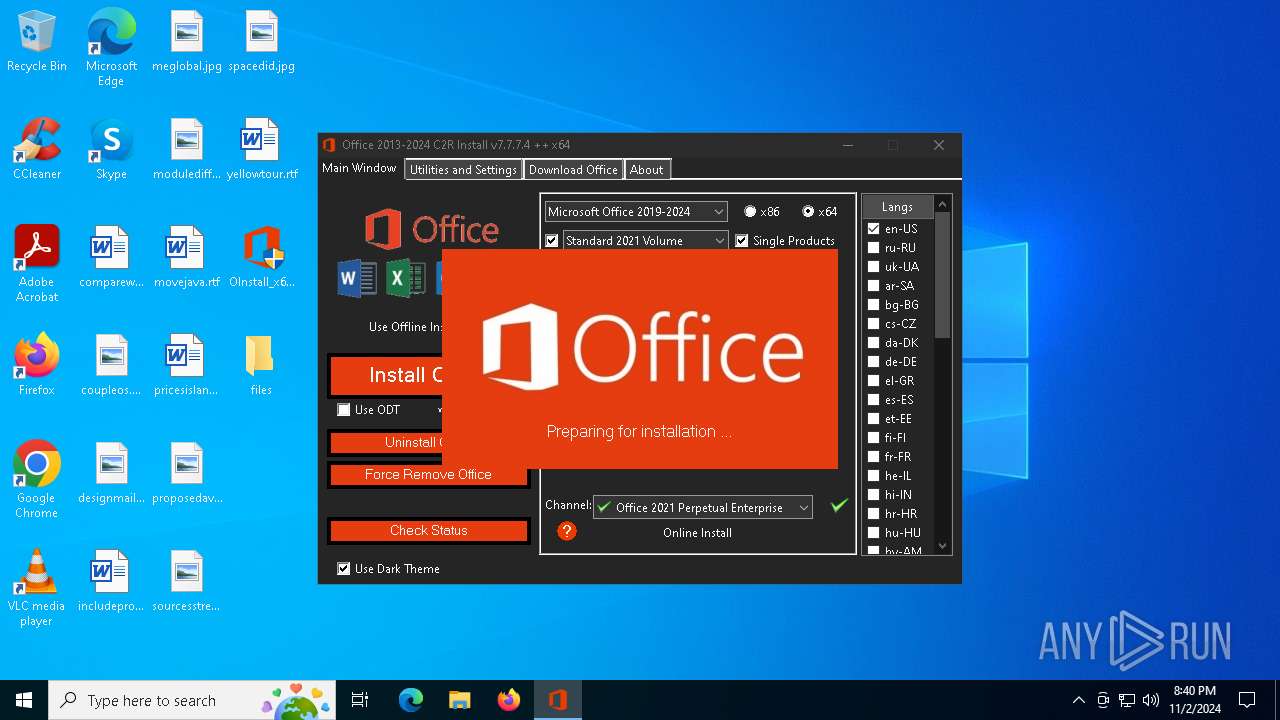Click the green checkmark beside Channel

pyautogui.click(x=839, y=506)
